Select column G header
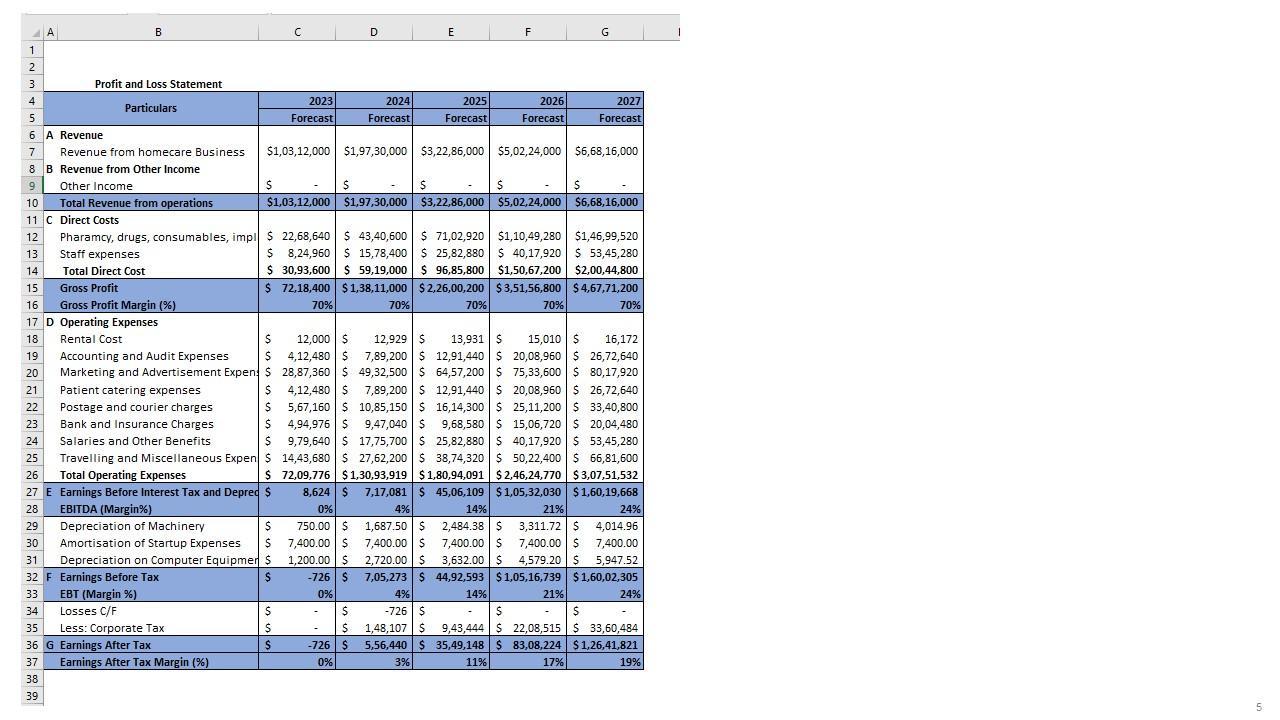1280x720 pixels. click(x=604, y=32)
